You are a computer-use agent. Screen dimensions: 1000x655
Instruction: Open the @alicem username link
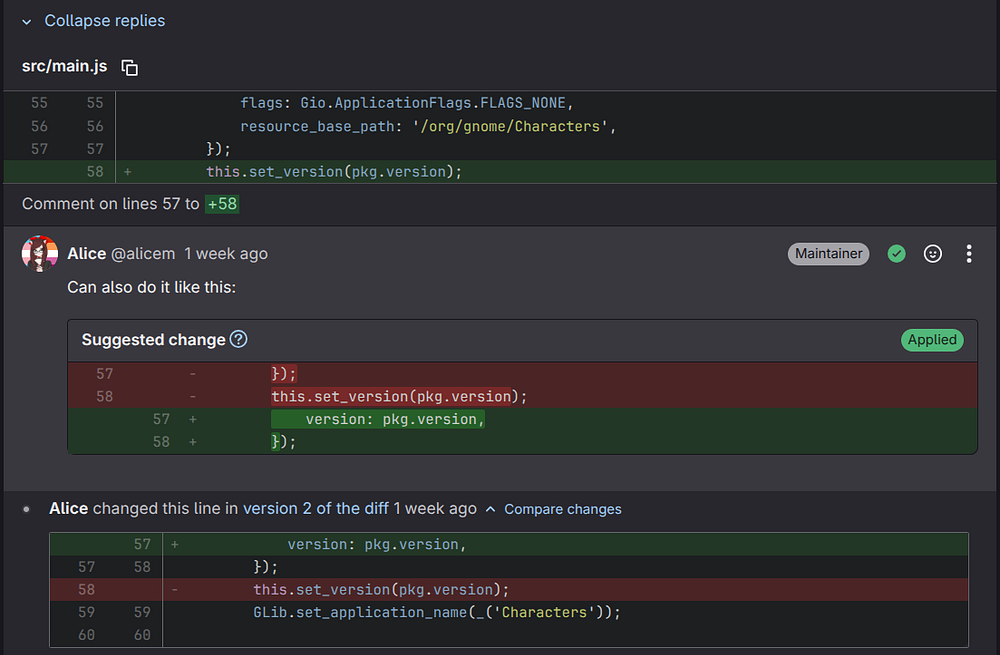coord(143,254)
